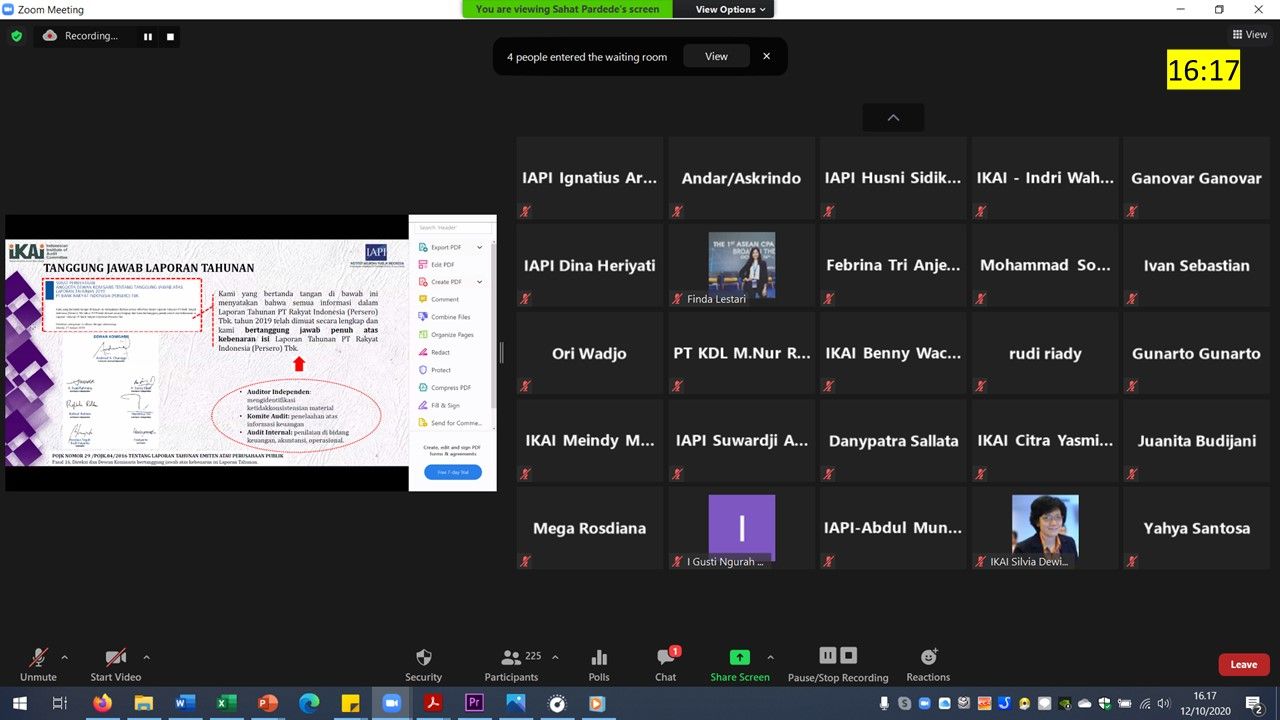The image size is (1280, 720).
Task: Click the View button in waiting room notification
Action: coord(717,56)
